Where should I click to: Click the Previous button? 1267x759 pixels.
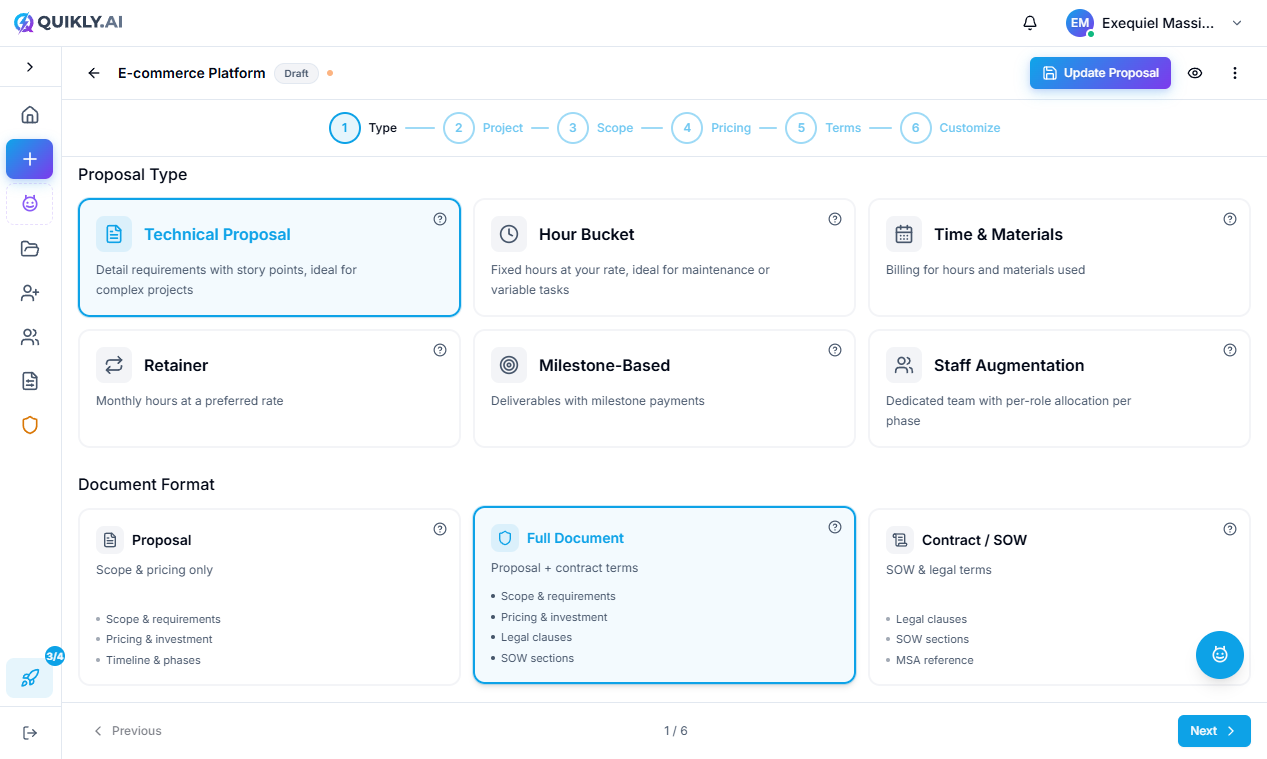pyautogui.click(x=127, y=731)
